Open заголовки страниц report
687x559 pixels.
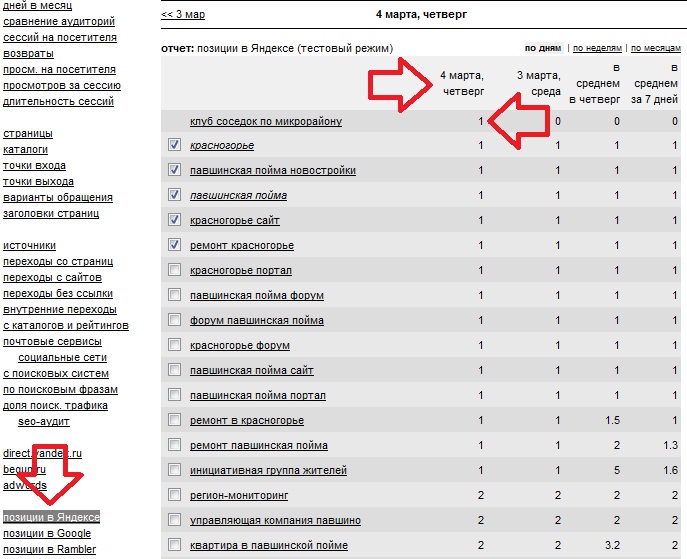pos(50,213)
